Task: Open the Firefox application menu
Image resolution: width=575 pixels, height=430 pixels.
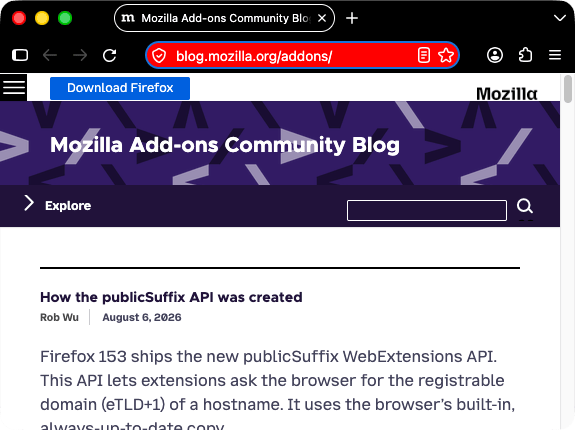Action: [555, 55]
